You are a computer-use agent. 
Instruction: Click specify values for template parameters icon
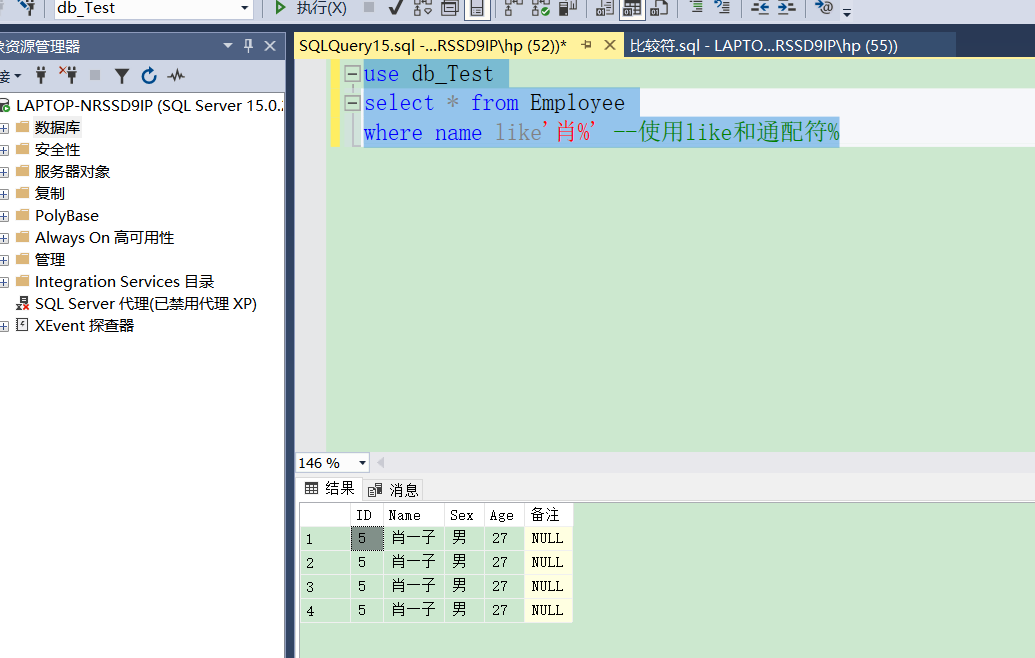(823, 7)
